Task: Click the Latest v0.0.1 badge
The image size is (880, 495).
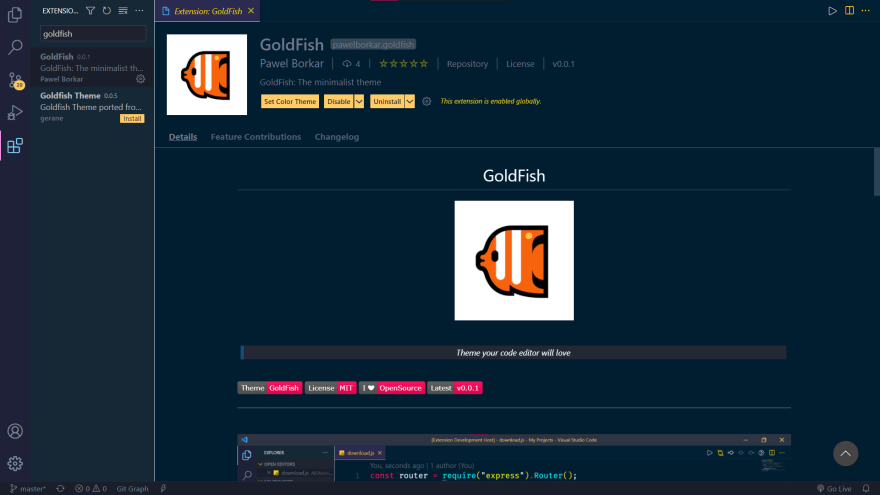Action: click(455, 388)
